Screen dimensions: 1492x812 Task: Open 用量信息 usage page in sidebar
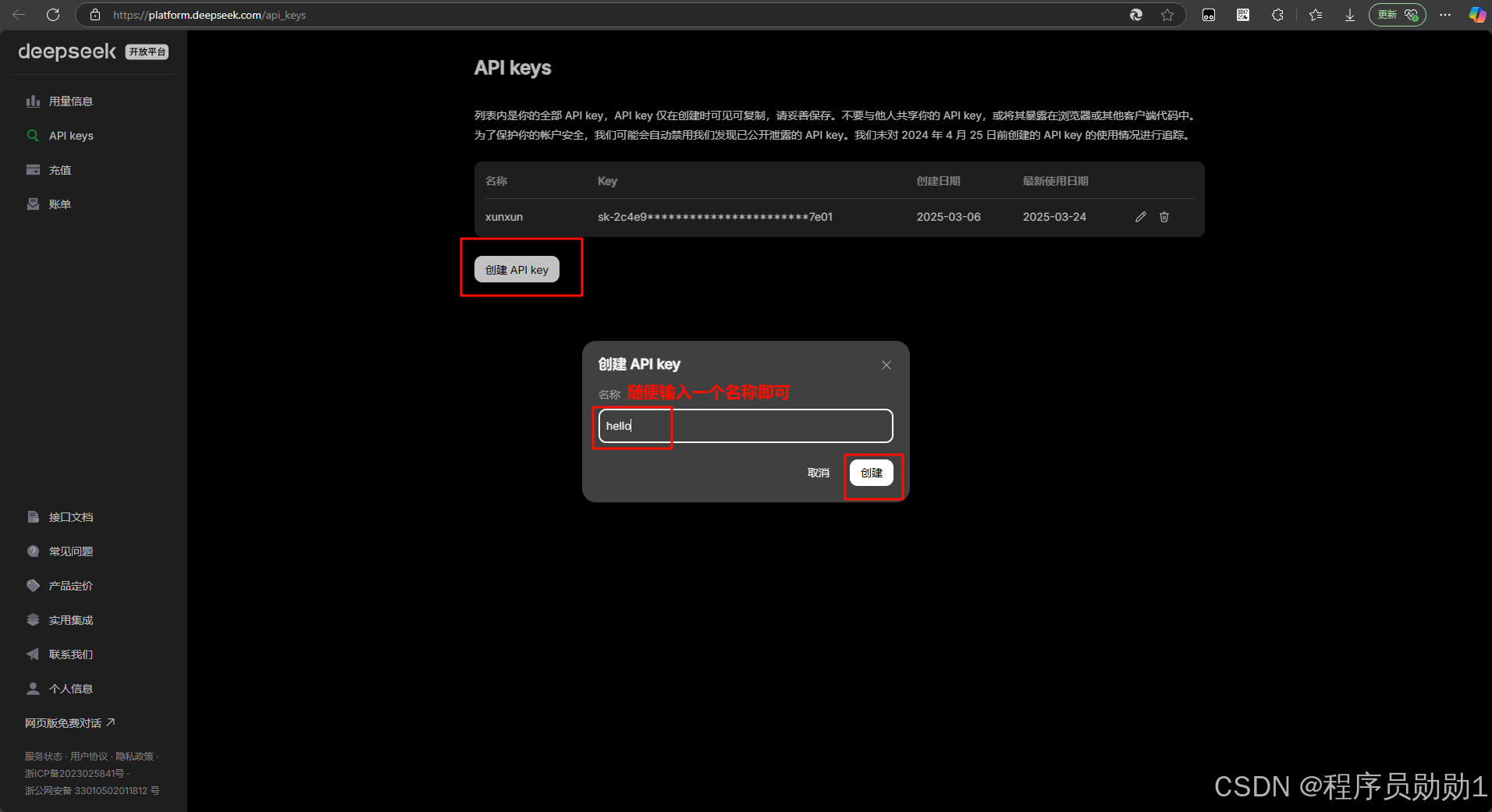point(70,101)
